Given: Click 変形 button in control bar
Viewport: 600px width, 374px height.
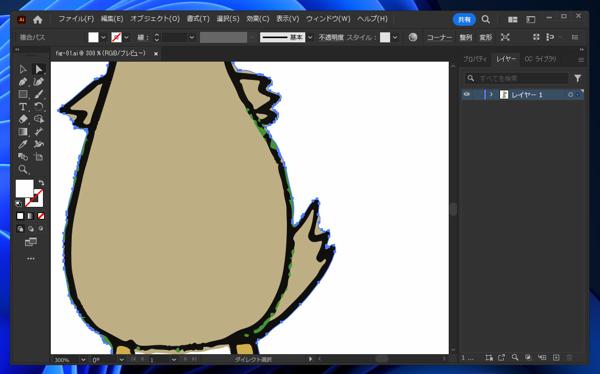Looking at the screenshot, I should [x=486, y=38].
